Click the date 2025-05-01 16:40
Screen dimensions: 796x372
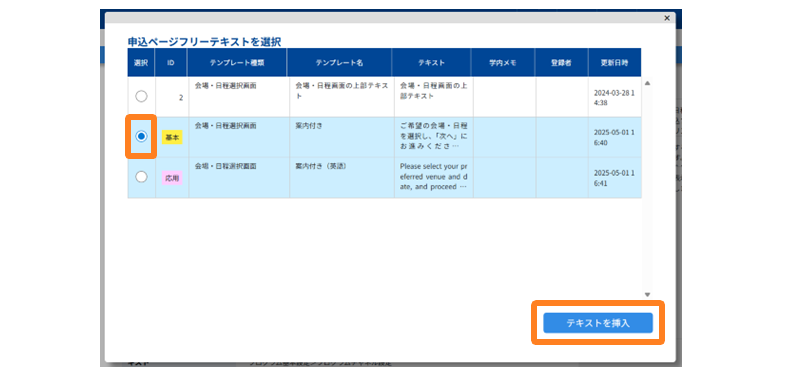pyautogui.click(x=614, y=137)
